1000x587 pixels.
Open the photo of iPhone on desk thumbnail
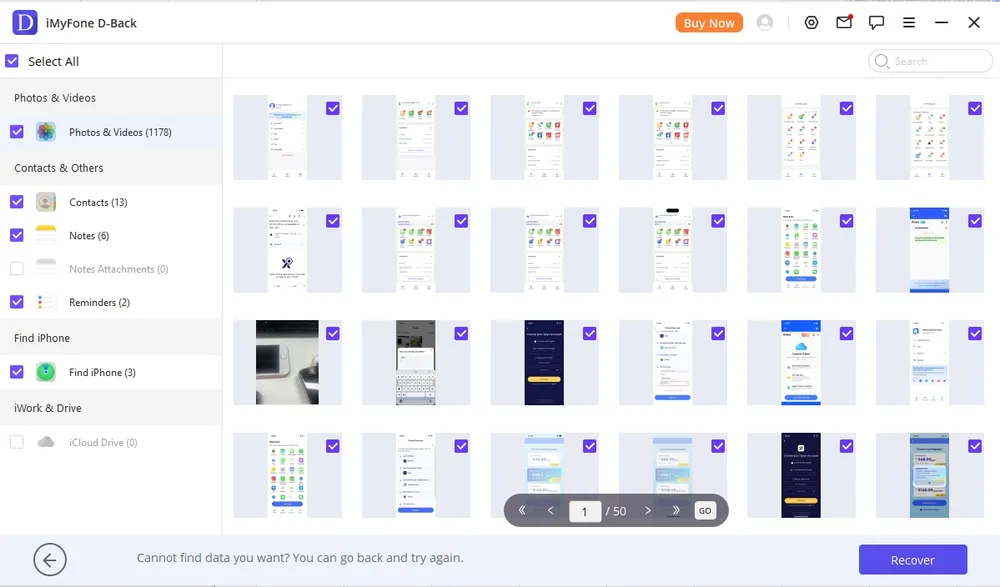[x=287, y=362]
